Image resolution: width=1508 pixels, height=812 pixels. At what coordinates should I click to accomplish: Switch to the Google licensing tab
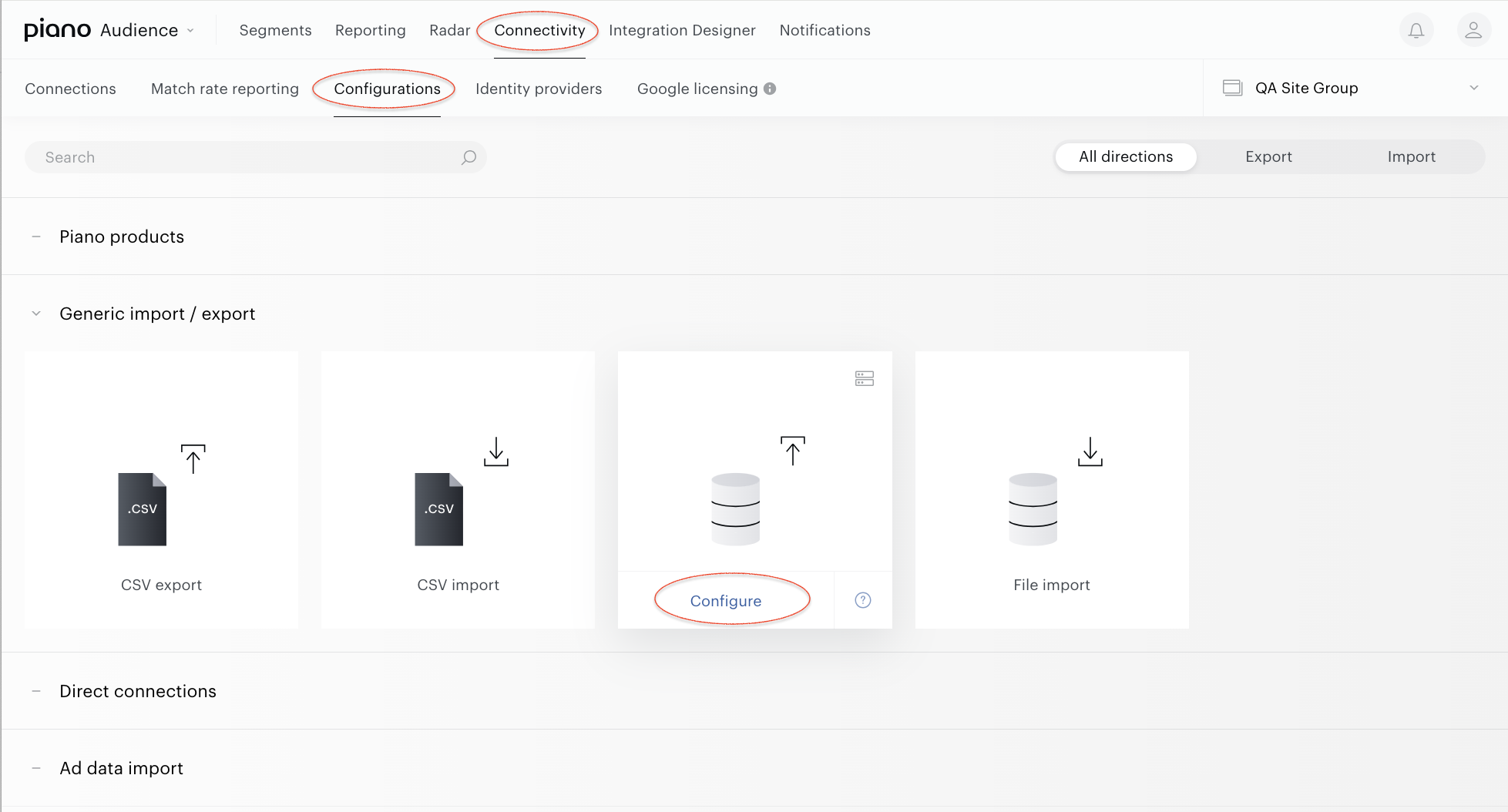(697, 89)
